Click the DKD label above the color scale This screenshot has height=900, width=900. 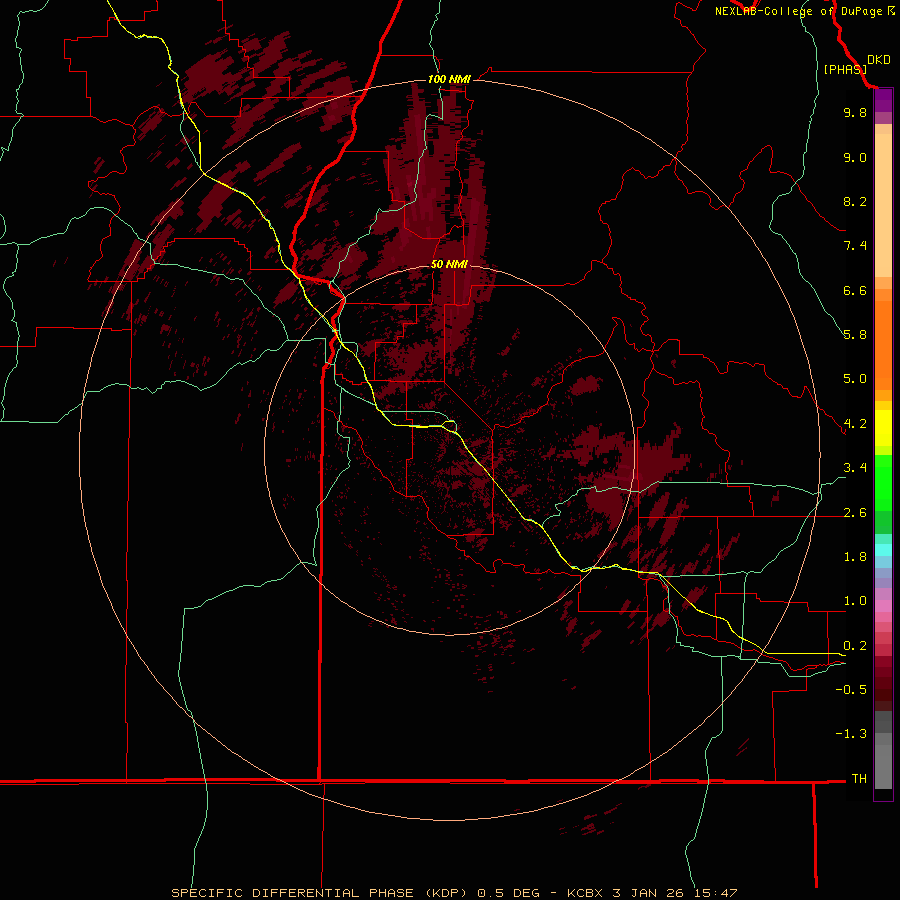[879, 60]
